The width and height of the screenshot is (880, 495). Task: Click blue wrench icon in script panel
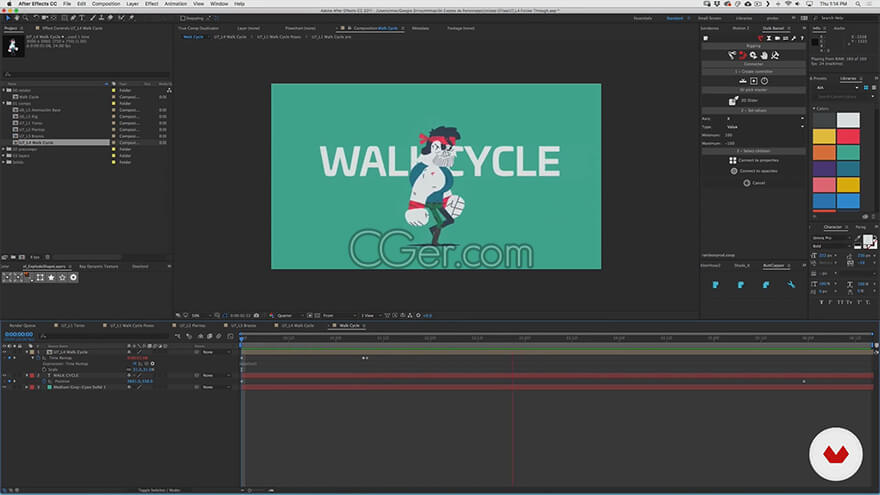(x=791, y=285)
